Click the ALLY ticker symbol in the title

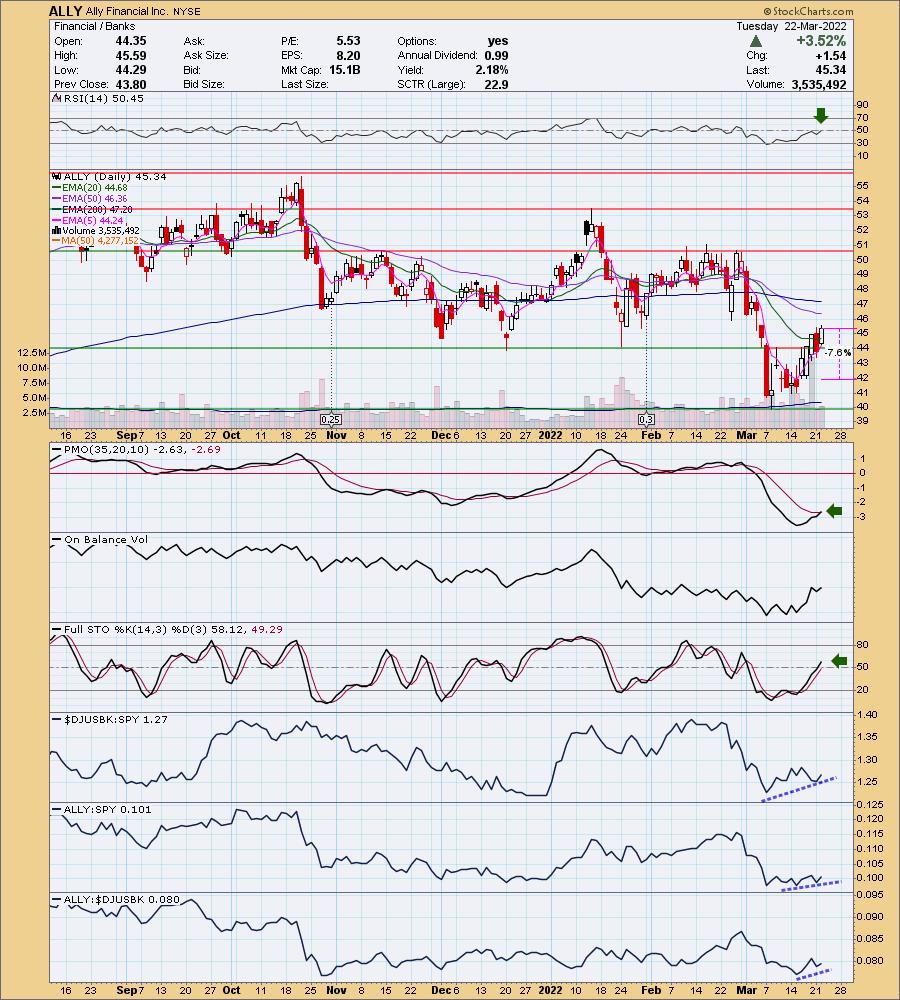pyautogui.click(x=66, y=11)
